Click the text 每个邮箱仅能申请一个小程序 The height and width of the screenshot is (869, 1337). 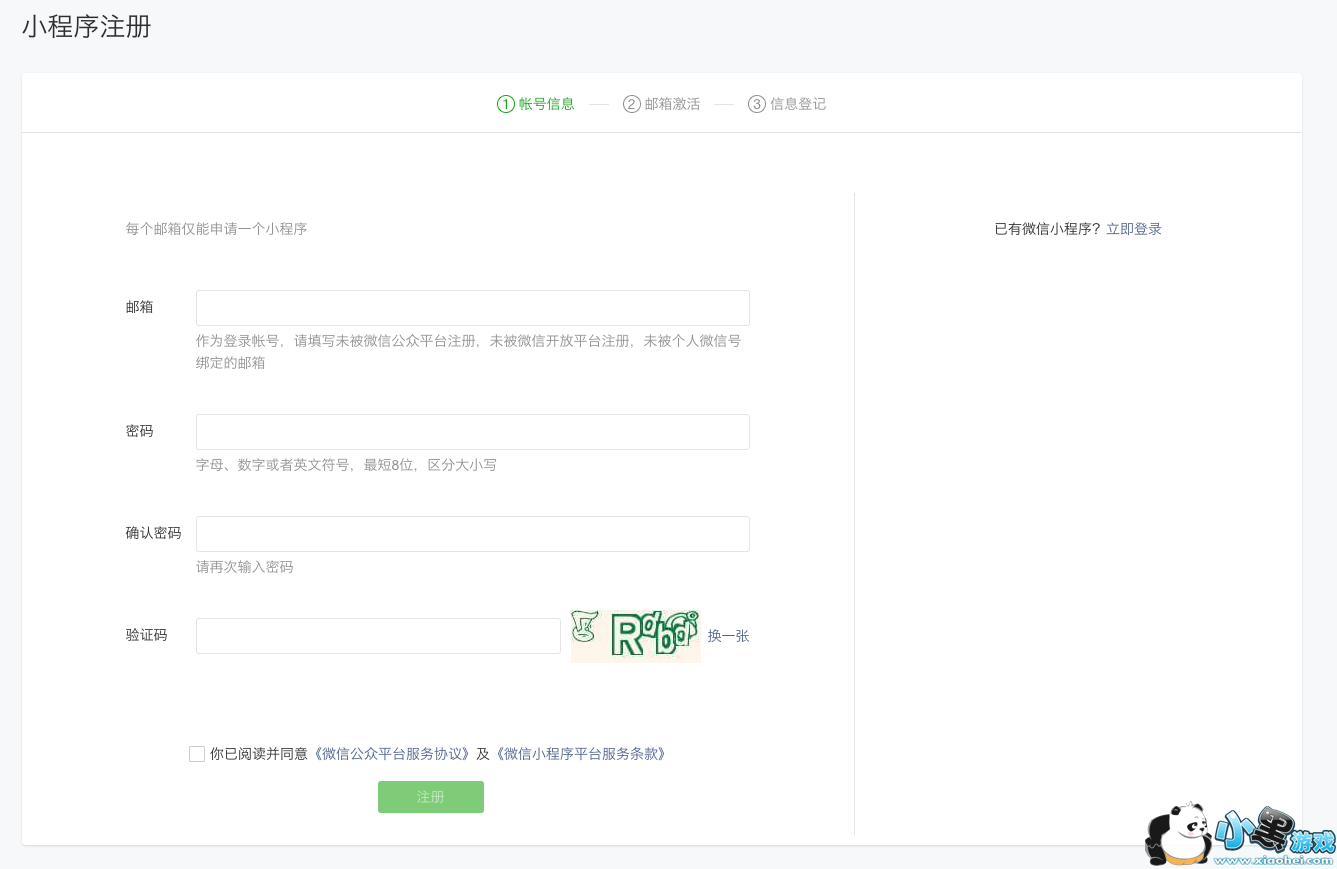(216, 229)
